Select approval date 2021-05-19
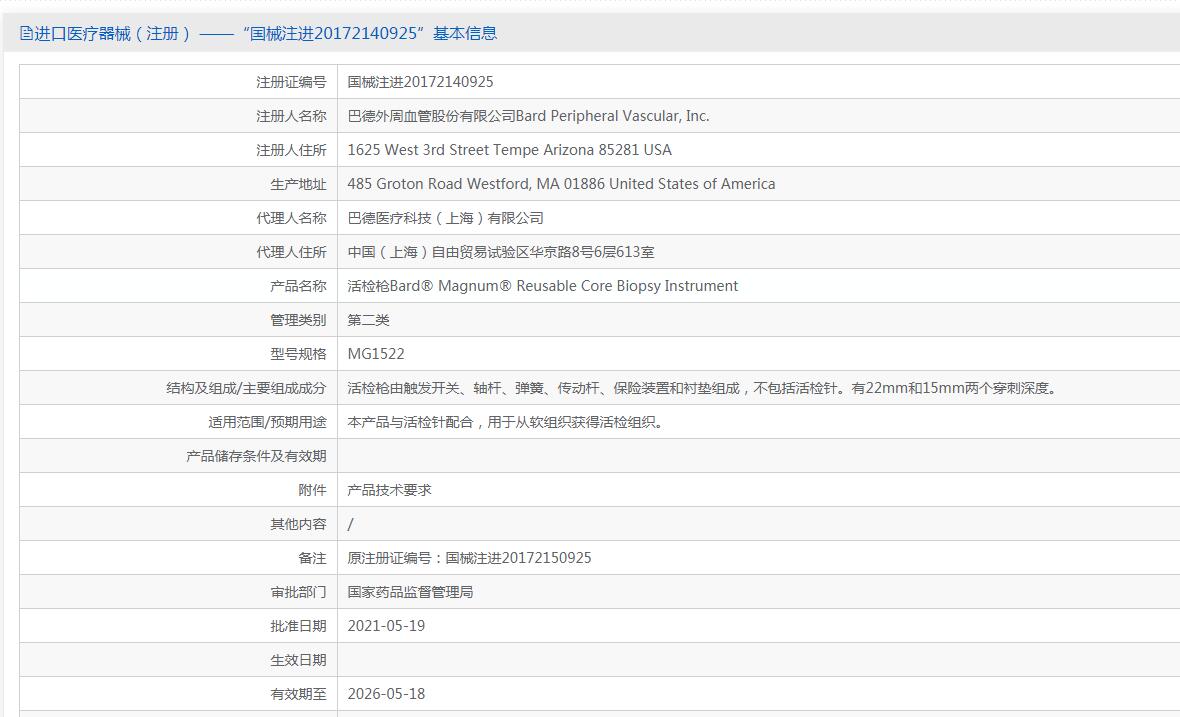This screenshot has width=1180, height=717. pyautogui.click(x=386, y=626)
